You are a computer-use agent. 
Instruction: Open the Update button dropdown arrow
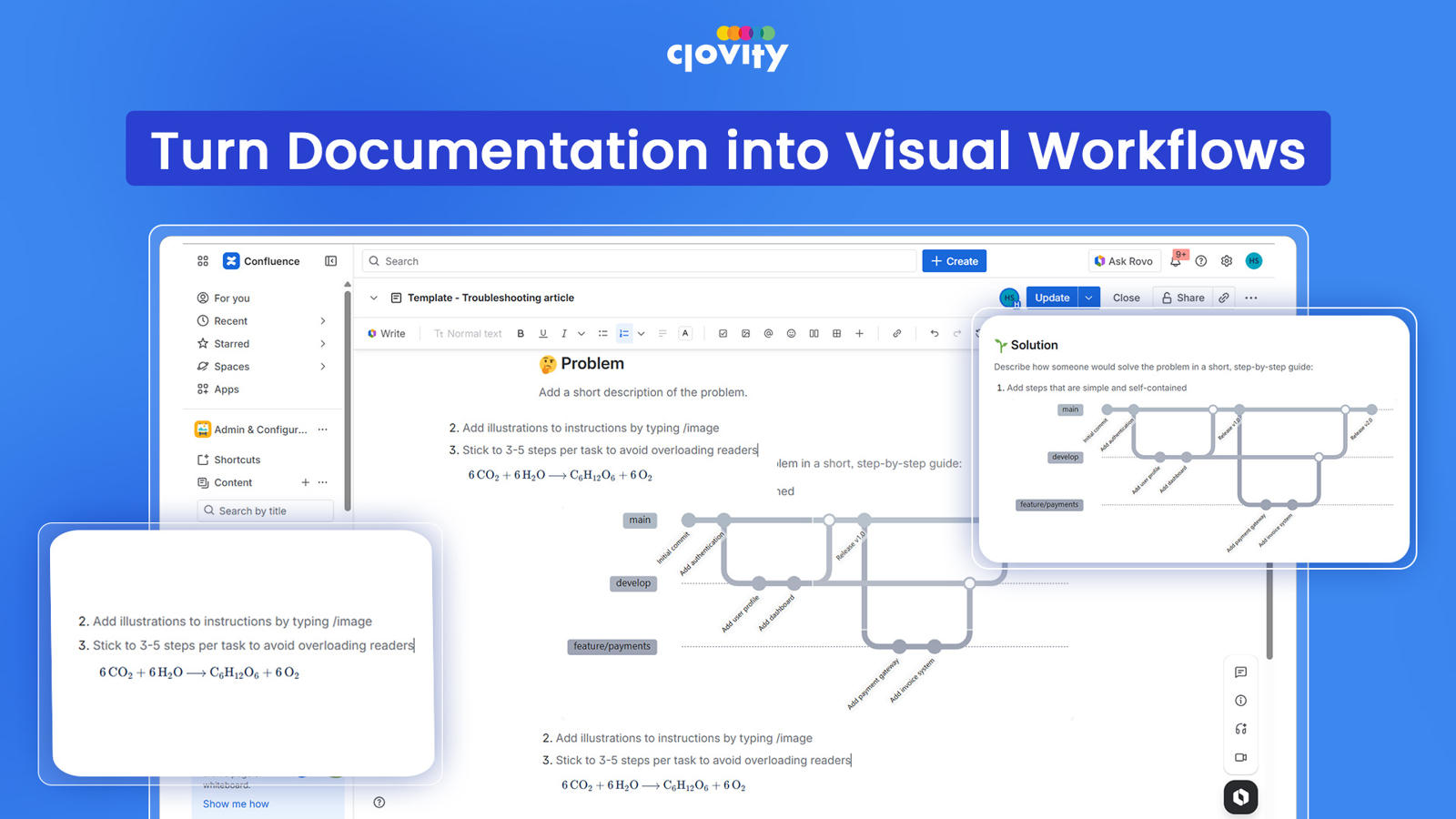[1088, 298]
